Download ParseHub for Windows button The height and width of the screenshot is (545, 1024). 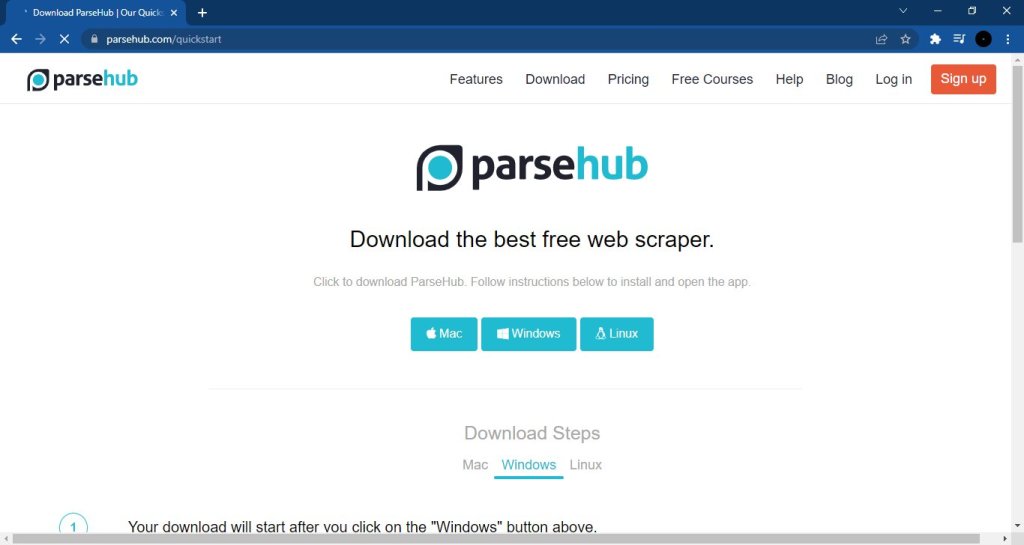point(528,334)
